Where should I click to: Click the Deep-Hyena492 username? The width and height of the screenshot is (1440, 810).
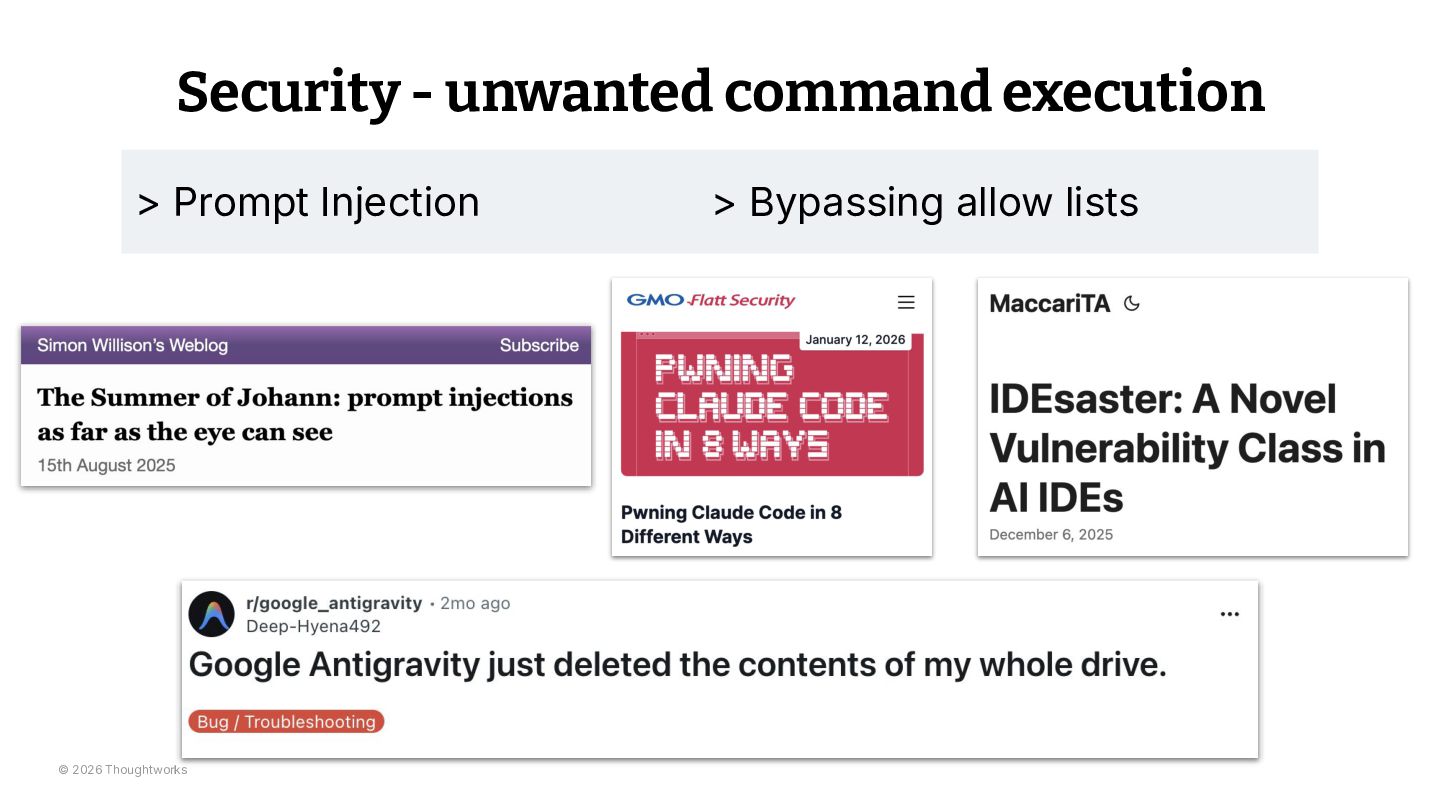click(x=313, y=626)
